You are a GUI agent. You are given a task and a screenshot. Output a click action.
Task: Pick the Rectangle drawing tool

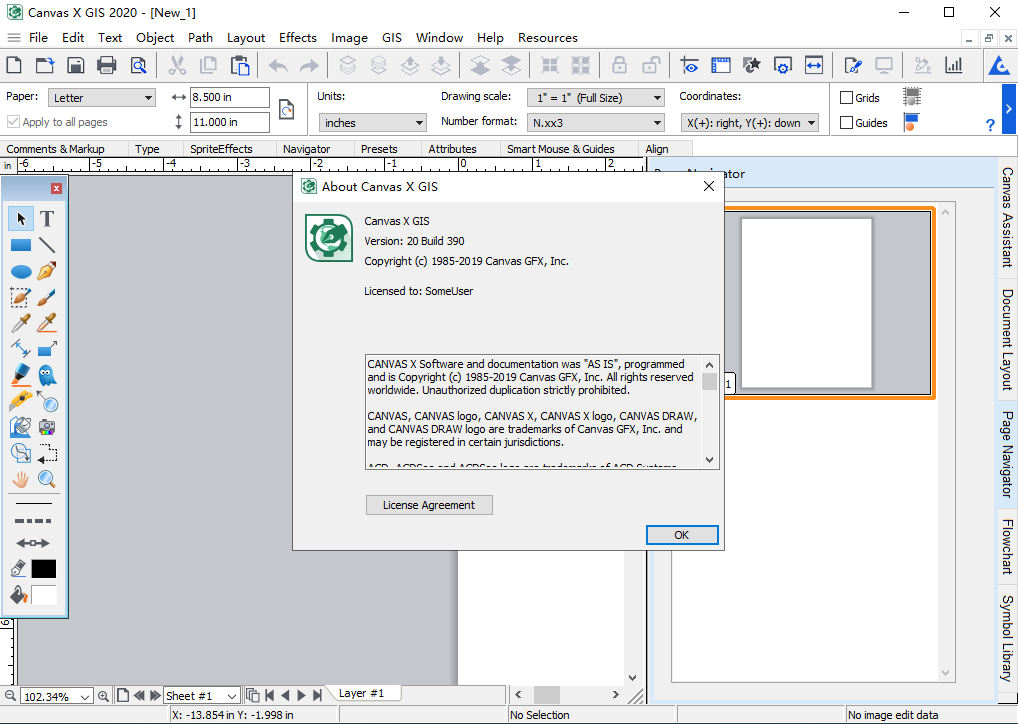[x=21, y=245]
